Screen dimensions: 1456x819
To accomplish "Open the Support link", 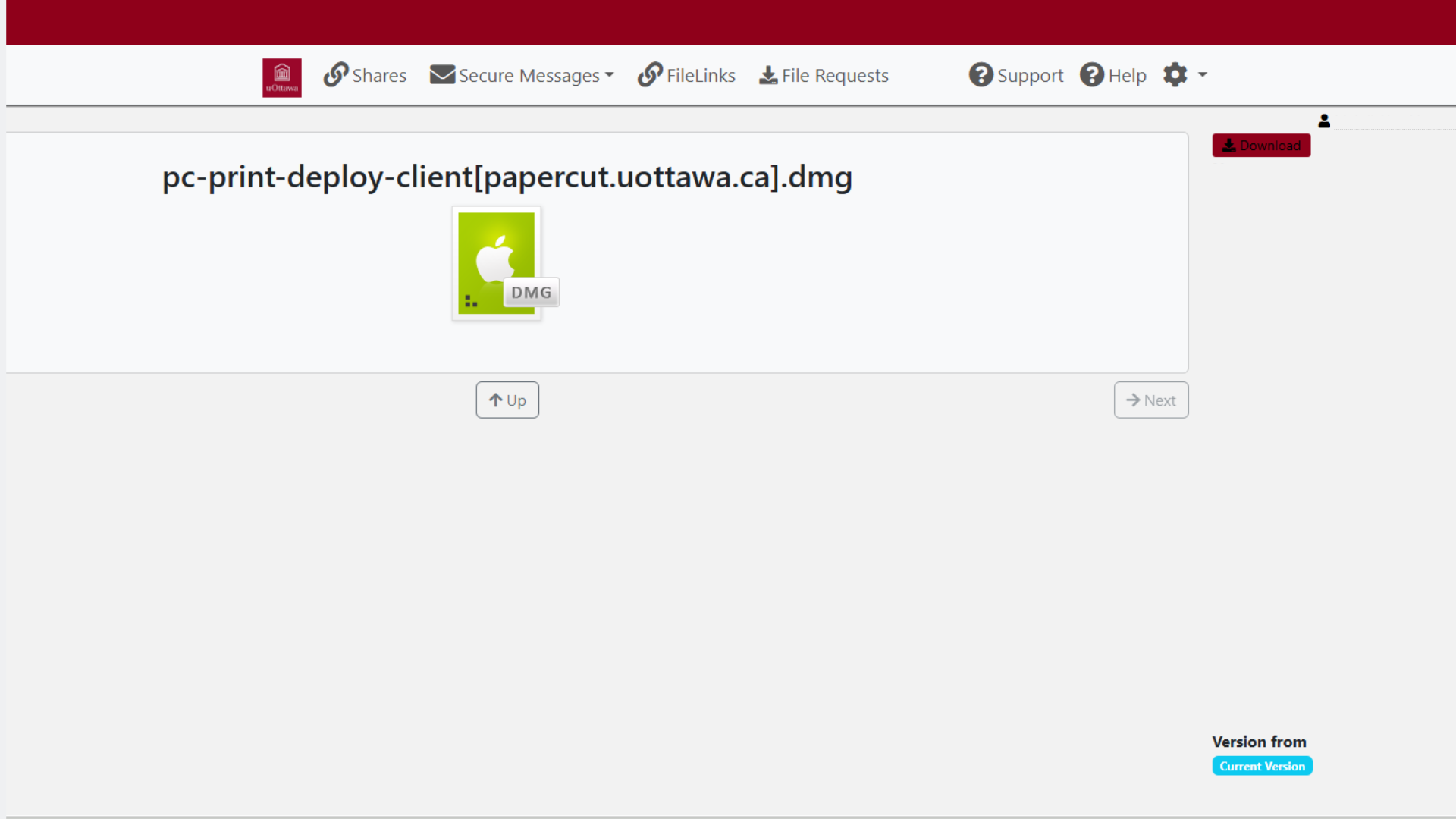I will point(1016,75).
